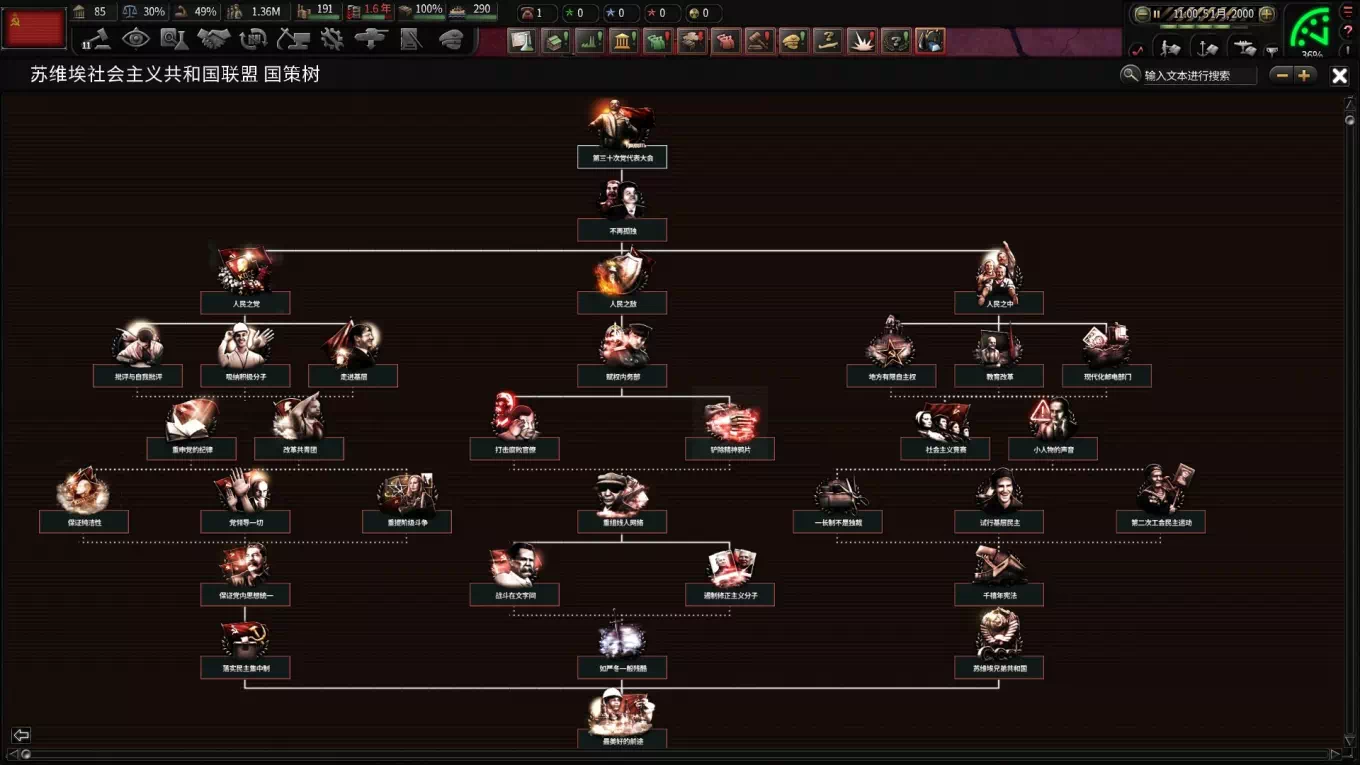
Task: Zoom out the focus tree
Action: point(1282,75)
